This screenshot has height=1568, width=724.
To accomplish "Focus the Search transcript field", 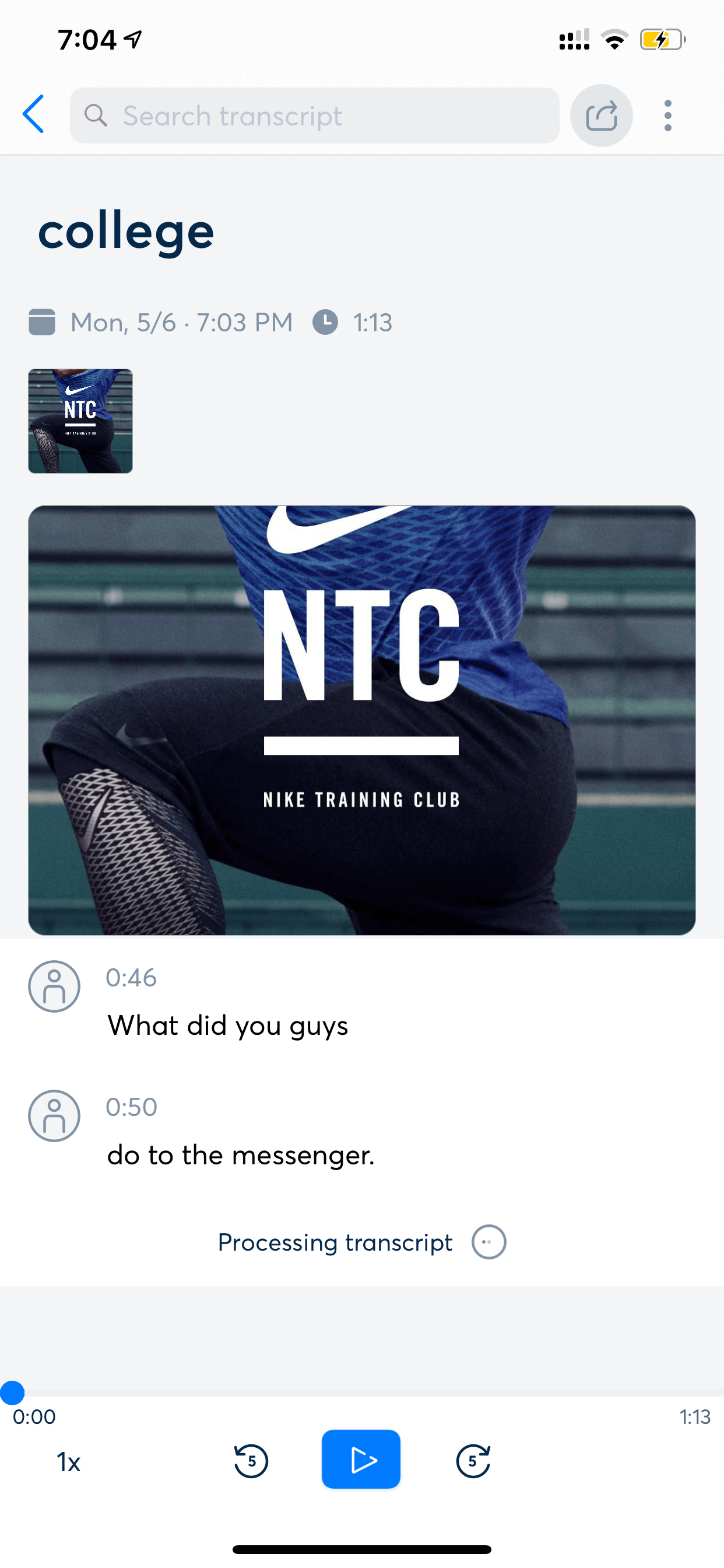I will [x=315, y=116].
